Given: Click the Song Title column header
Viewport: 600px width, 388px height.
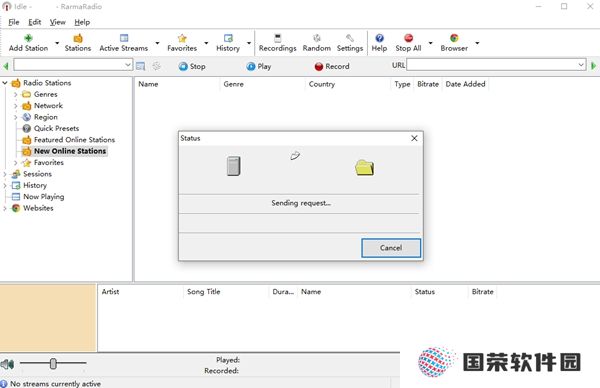Looking at the screenshot, I should click(226, 292).
